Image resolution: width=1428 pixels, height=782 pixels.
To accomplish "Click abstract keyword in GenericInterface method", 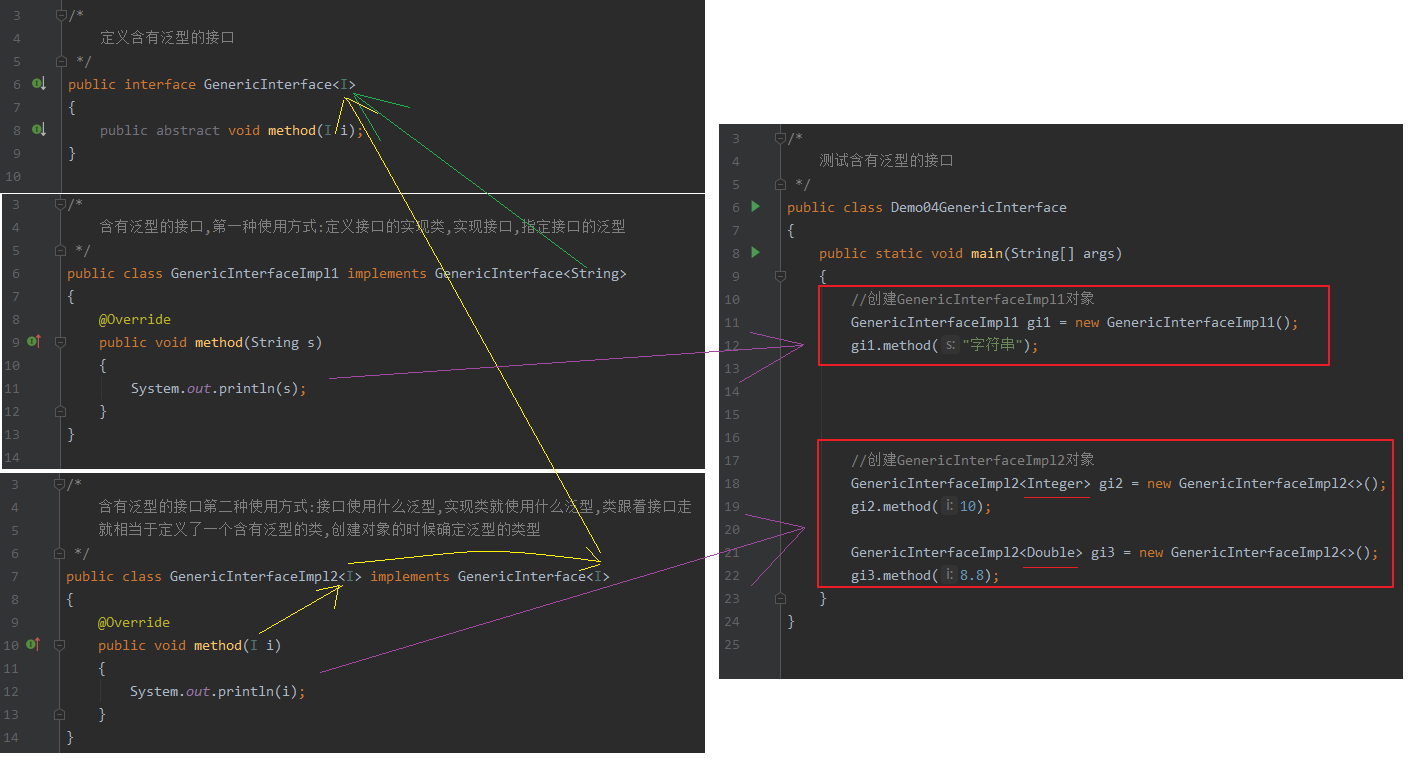I will pos(187,130).
